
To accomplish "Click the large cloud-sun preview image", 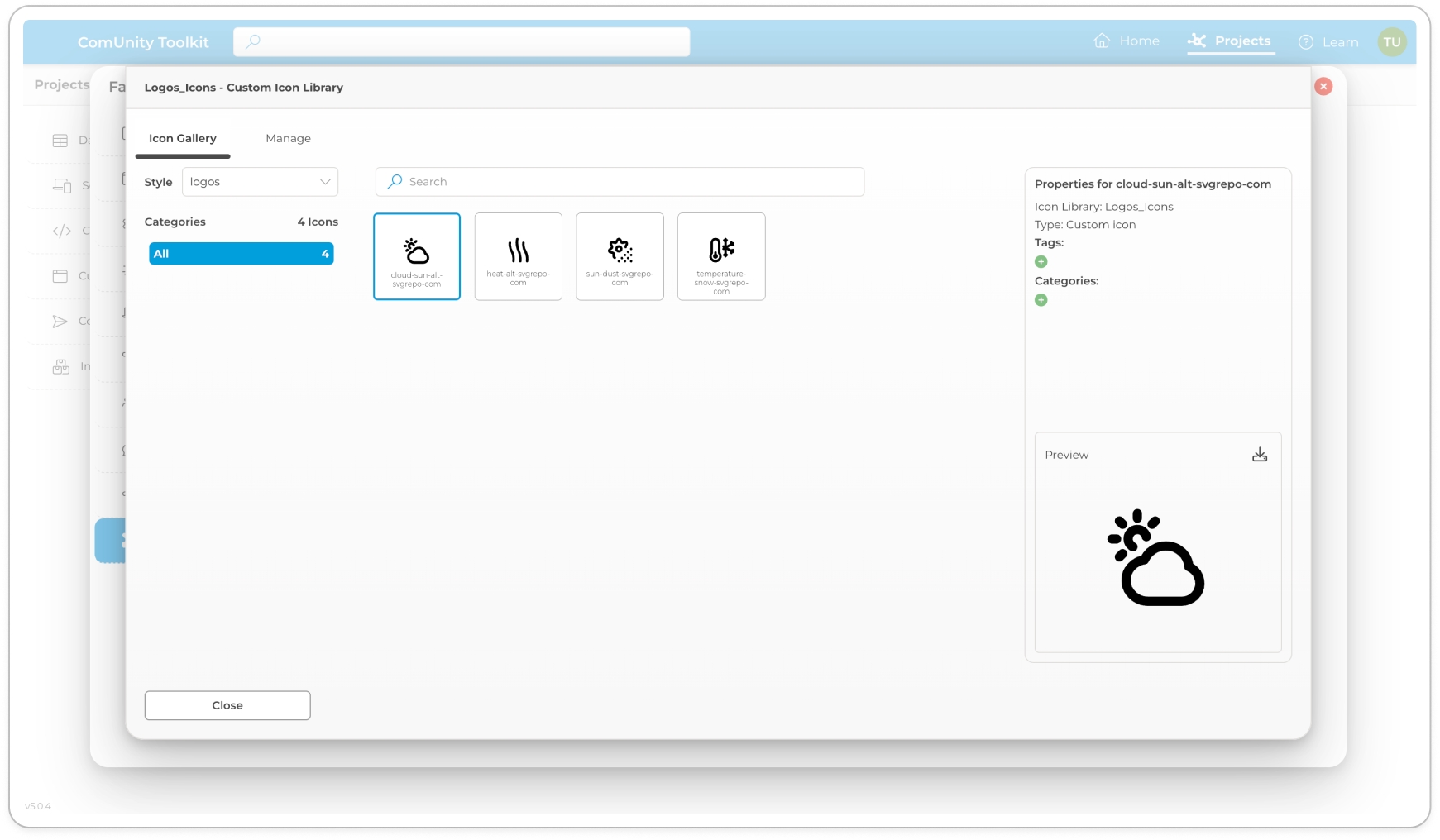I will pyautogui.click(x=1156, y=558).
